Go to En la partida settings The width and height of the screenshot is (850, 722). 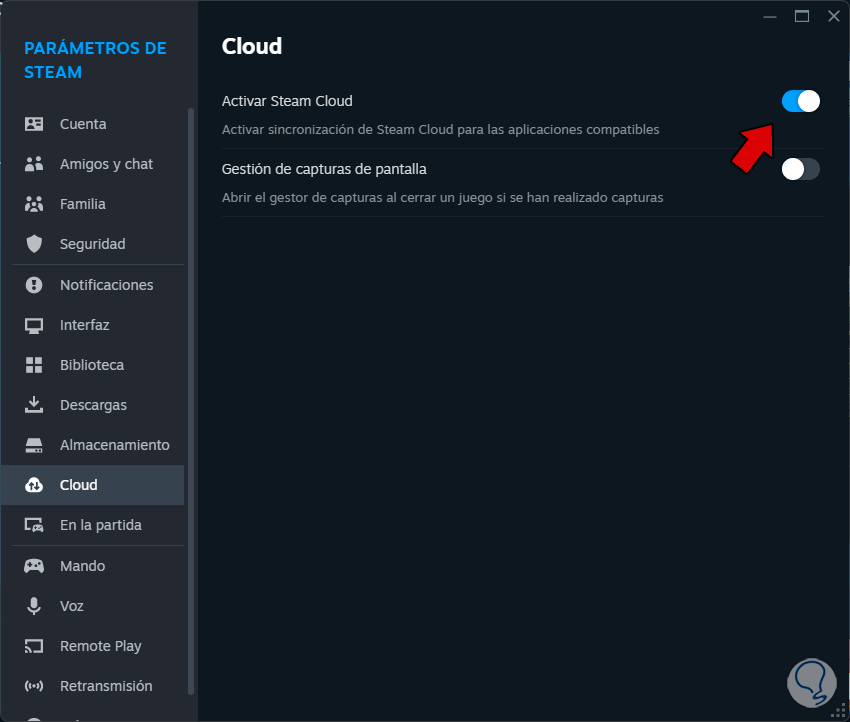tap(100, 525)
